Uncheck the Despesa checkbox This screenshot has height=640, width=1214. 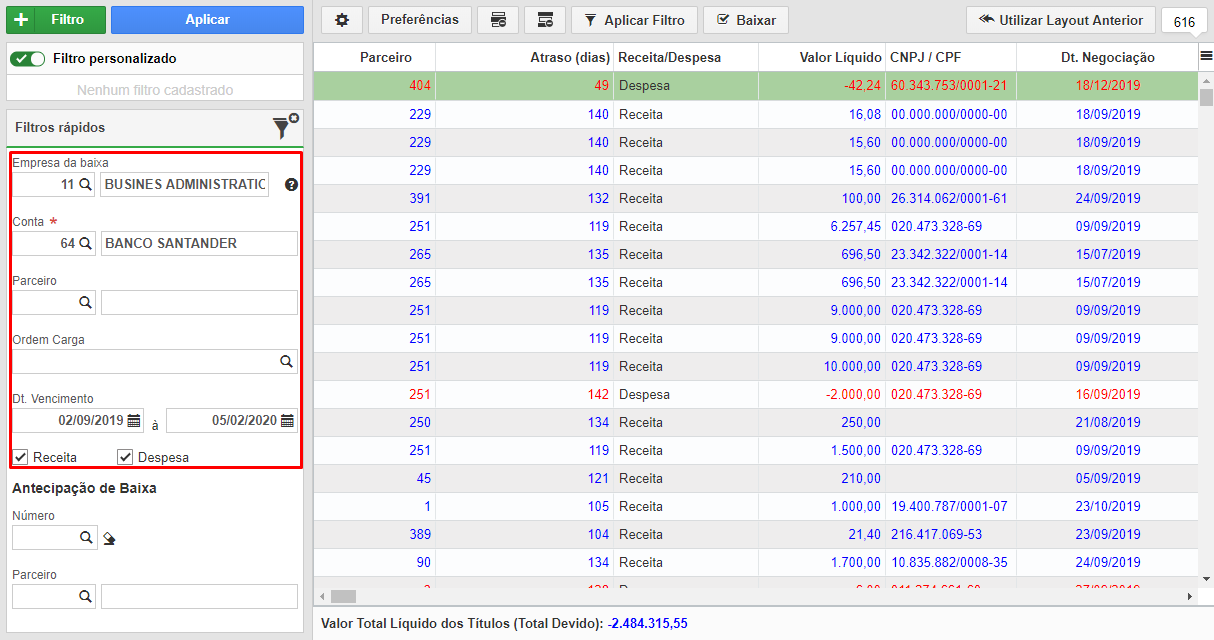tap(125, 457)
